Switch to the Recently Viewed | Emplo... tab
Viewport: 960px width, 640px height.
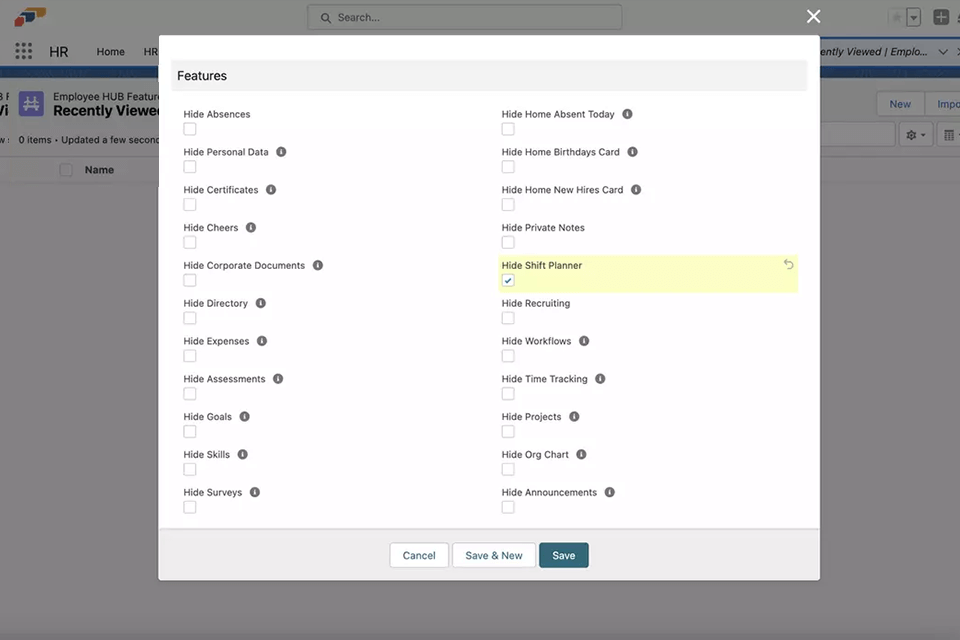coord(874,51)
